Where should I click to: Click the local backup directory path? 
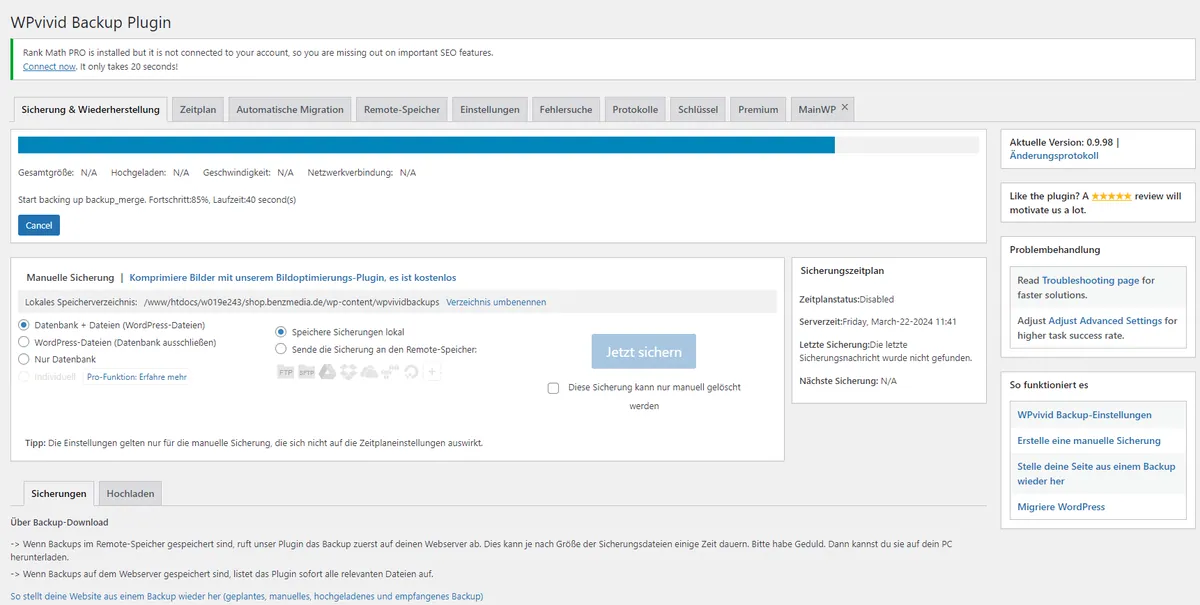(x=292, y=302)
